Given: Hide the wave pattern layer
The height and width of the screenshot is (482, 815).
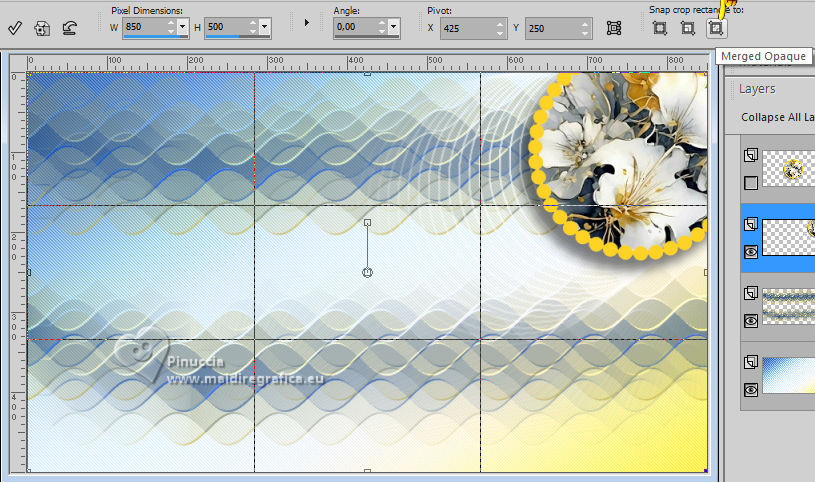Looking at the screenshot, I should tap(751, 321).
